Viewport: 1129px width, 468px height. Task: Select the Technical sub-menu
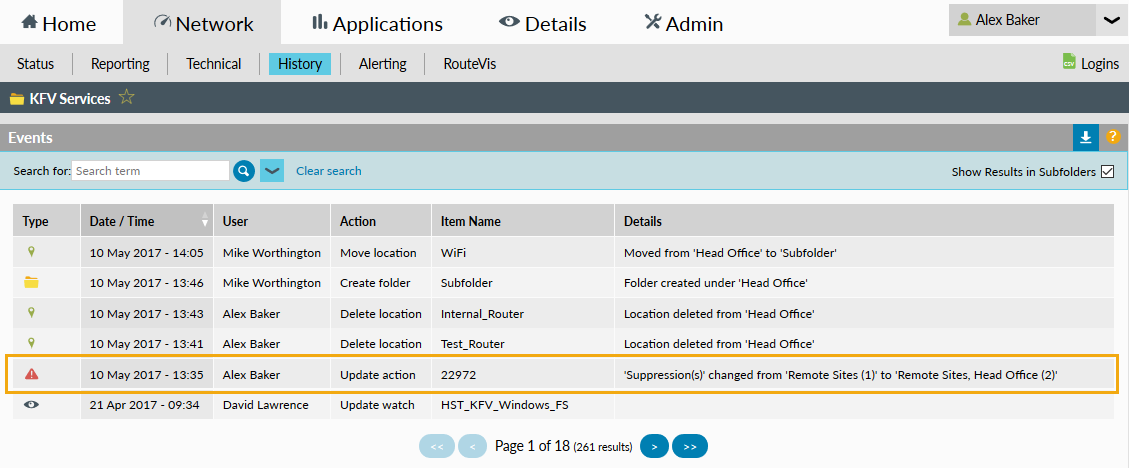(214, 64)
